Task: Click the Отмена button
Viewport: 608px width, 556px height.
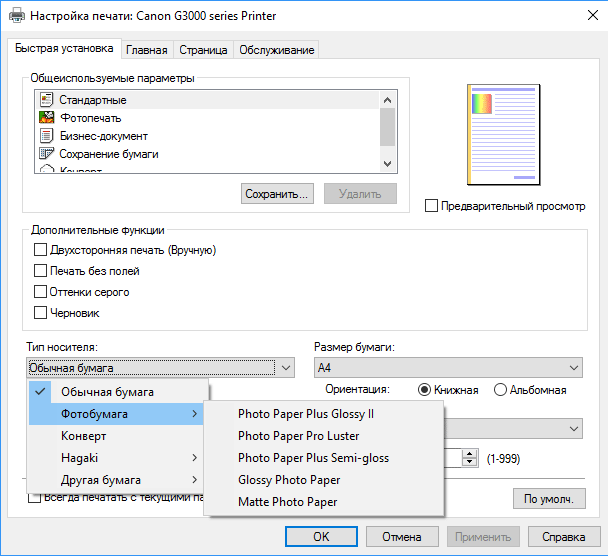Action: coord(402,537)
